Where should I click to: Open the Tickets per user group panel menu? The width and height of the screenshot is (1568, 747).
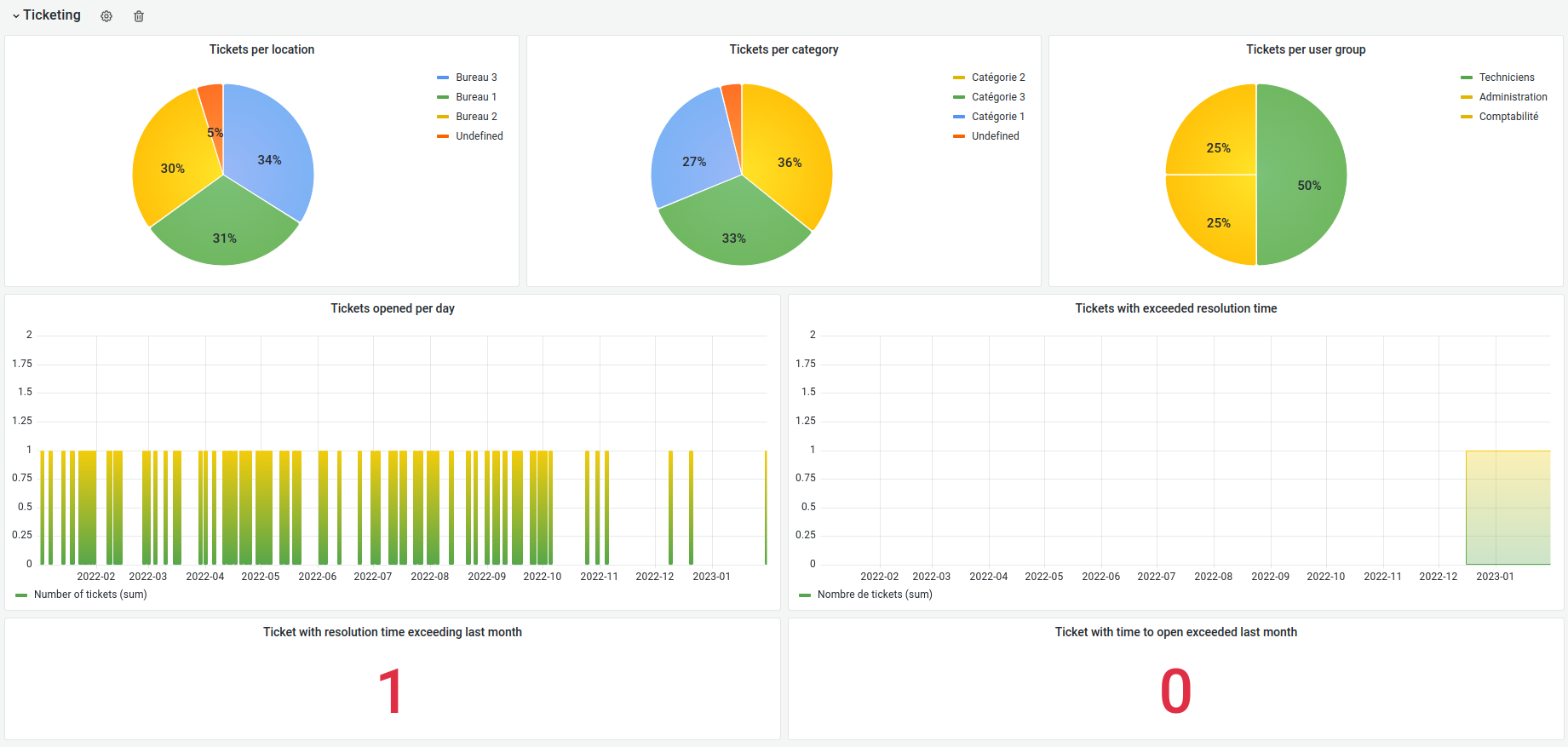(x=1306, y=49)
